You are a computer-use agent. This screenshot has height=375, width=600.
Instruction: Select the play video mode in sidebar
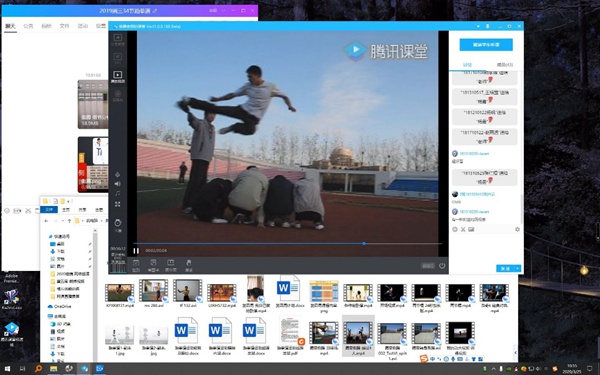tap(117, 76)
